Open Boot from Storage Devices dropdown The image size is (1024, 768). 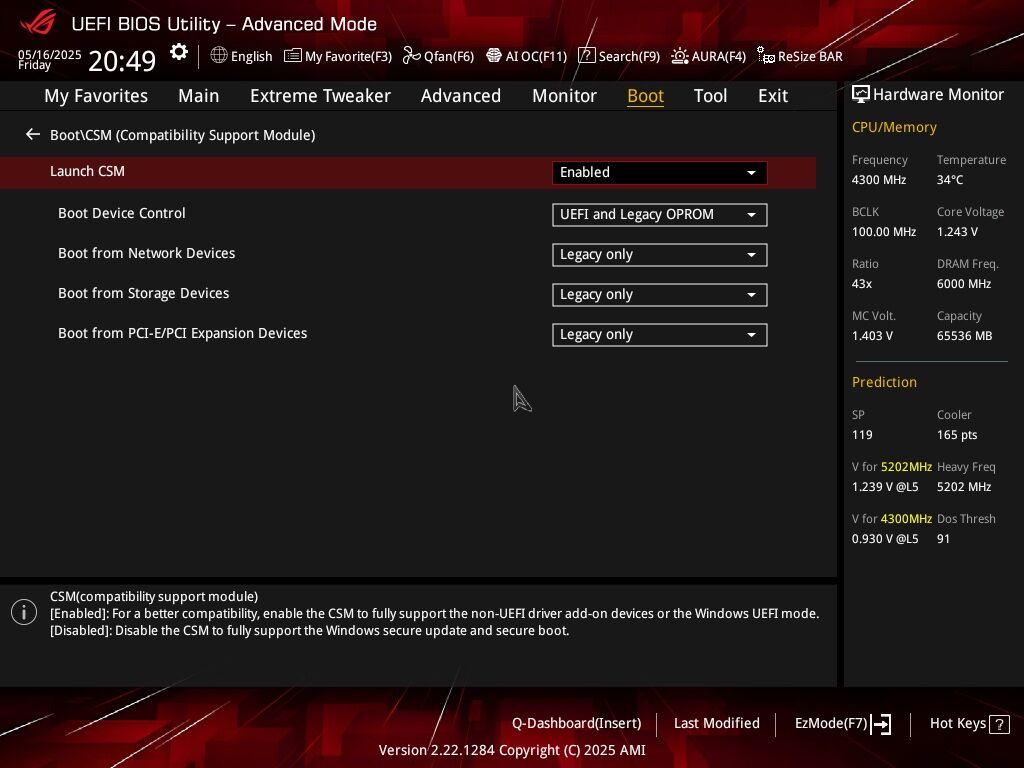click(x=660, y=295)
